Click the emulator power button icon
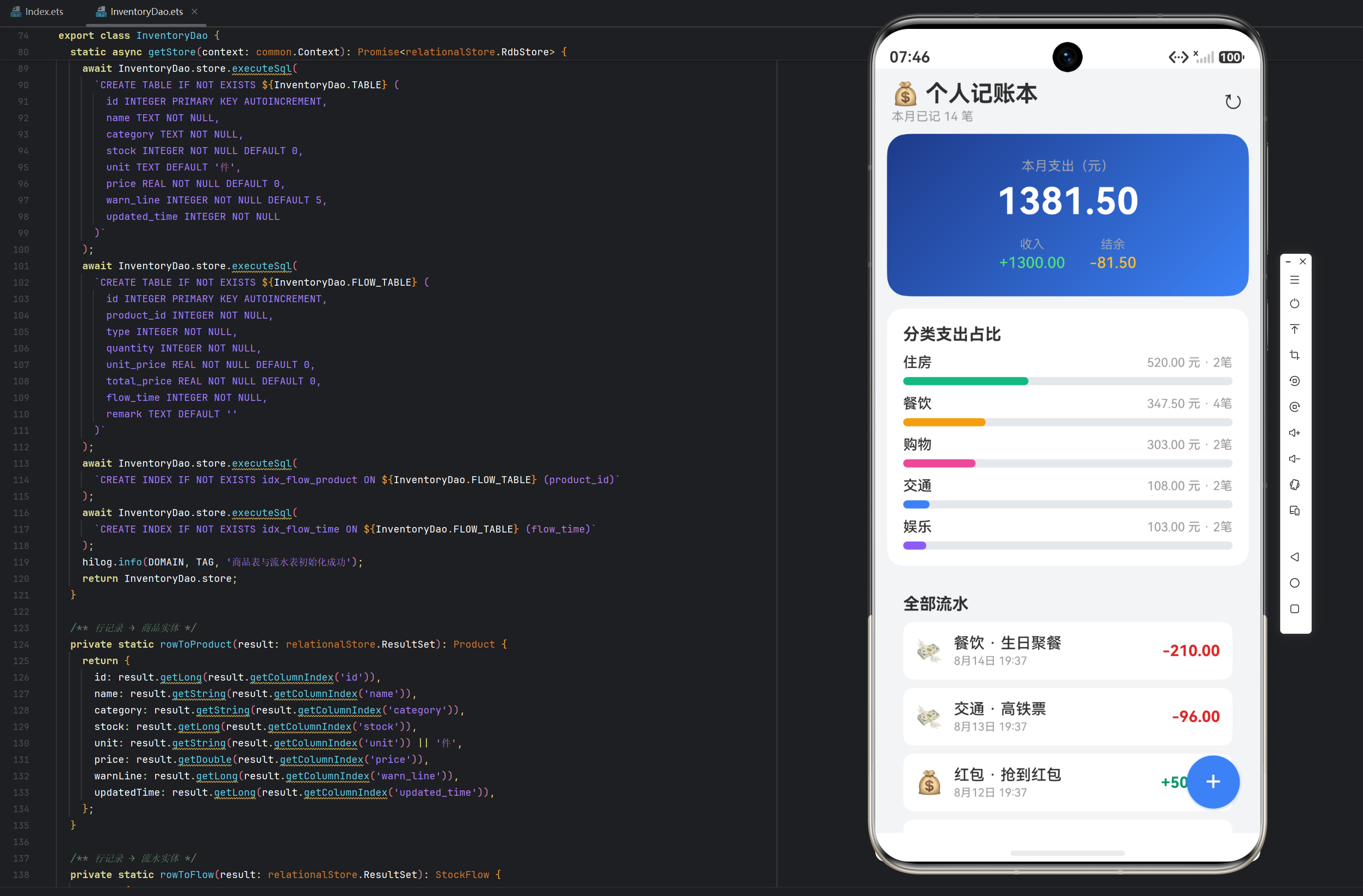Screen dimensions: 1363x896 1294,304
